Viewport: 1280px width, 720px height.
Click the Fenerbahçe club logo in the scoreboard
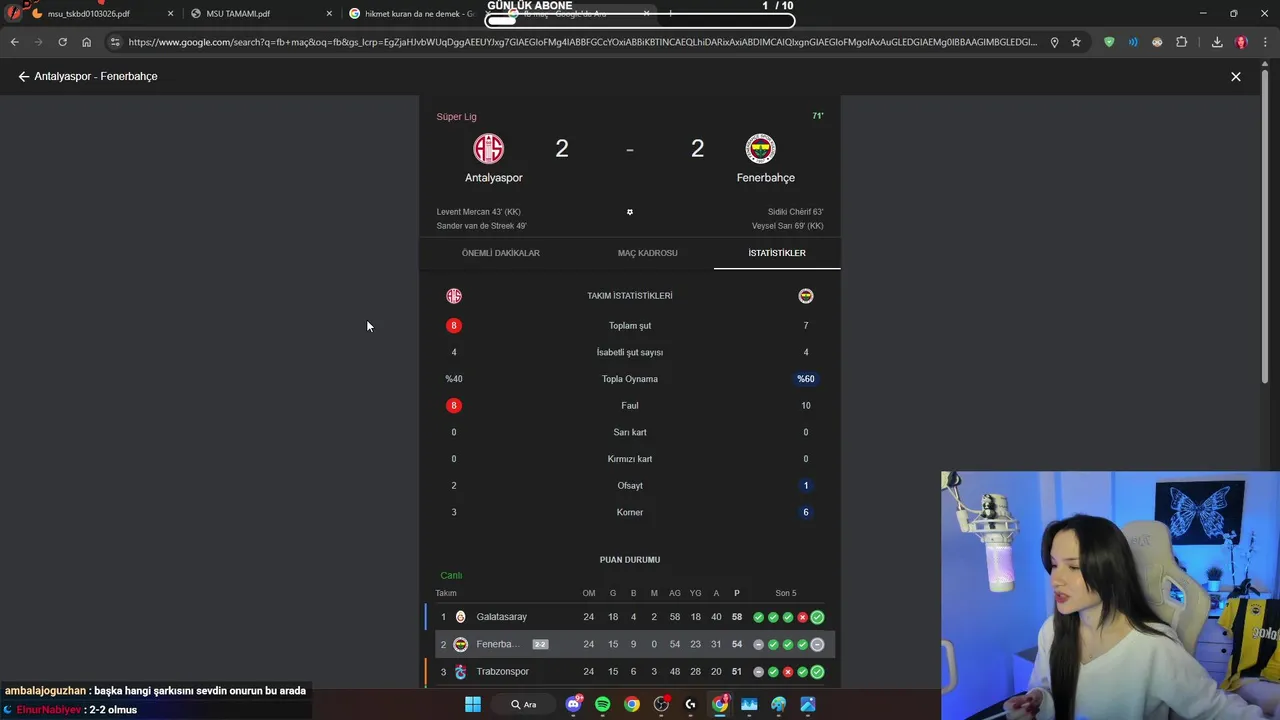(761, 149)
